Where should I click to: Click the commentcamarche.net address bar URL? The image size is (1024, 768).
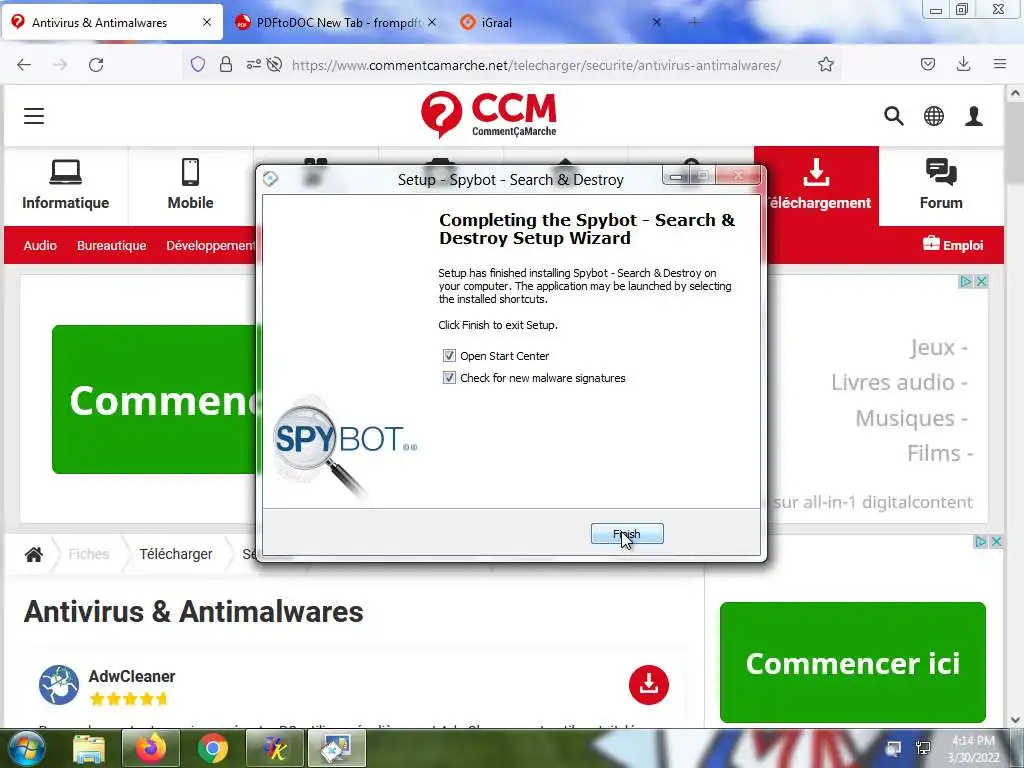(536, 65)
